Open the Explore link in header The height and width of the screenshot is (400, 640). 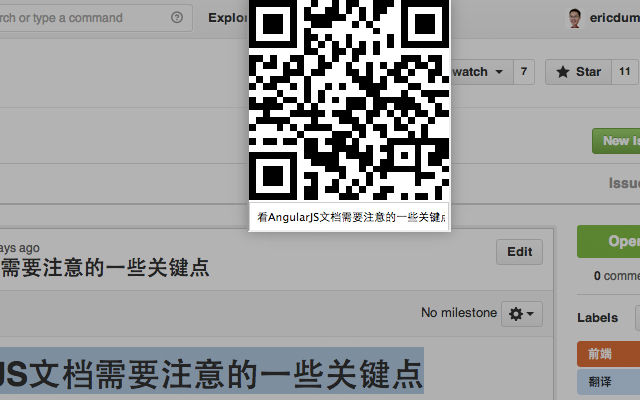[228, 18]
